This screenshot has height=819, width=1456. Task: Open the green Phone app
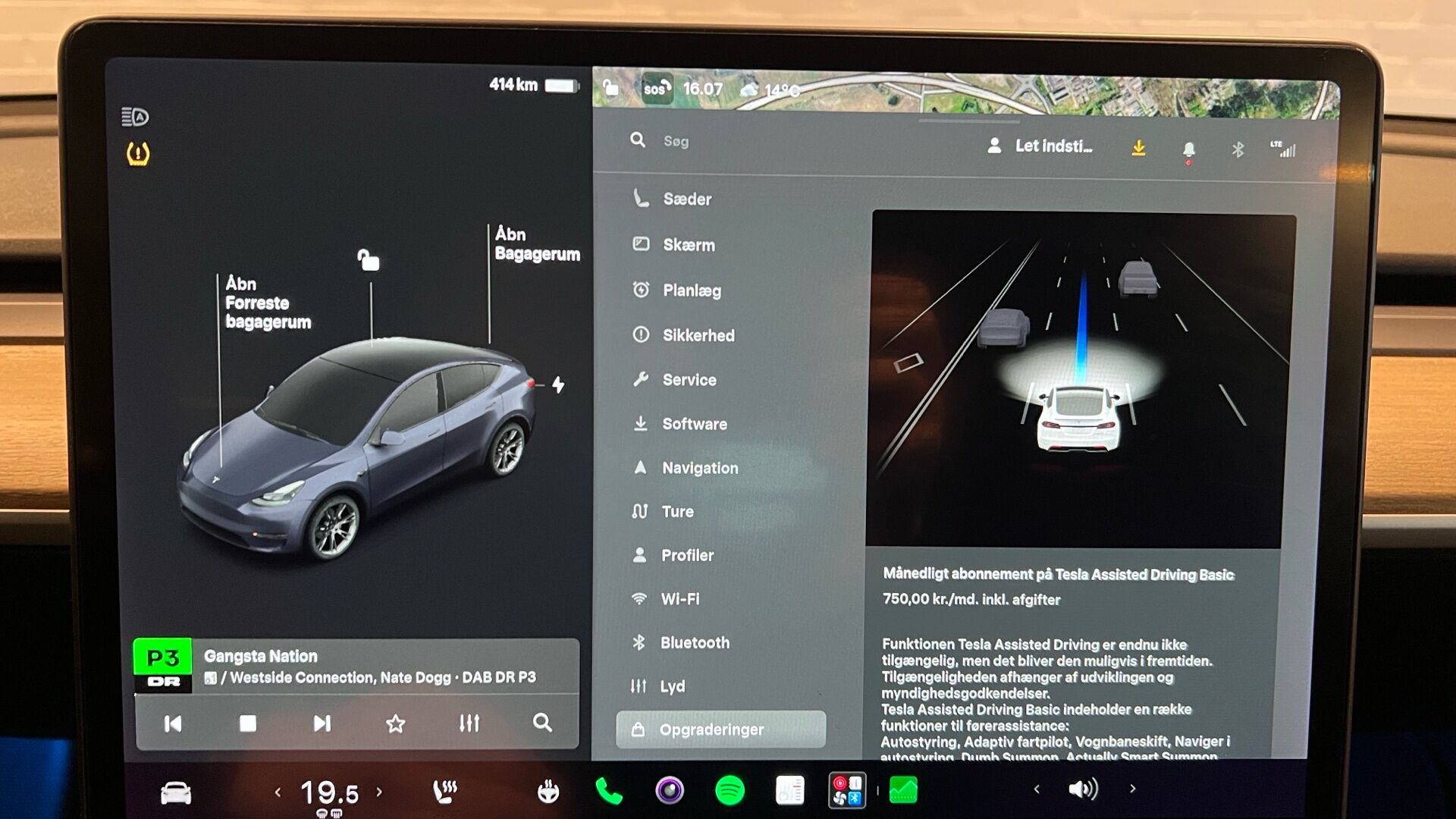pyautogui.click(x=609, y=791)
